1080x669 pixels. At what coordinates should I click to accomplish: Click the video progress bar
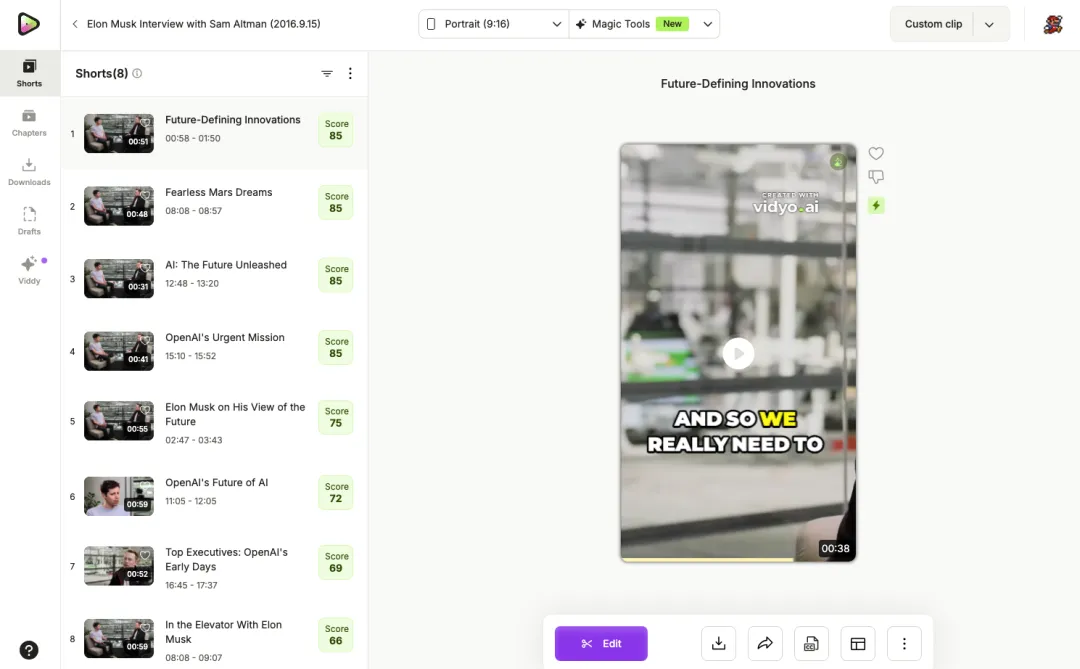[x=738, y=559]
